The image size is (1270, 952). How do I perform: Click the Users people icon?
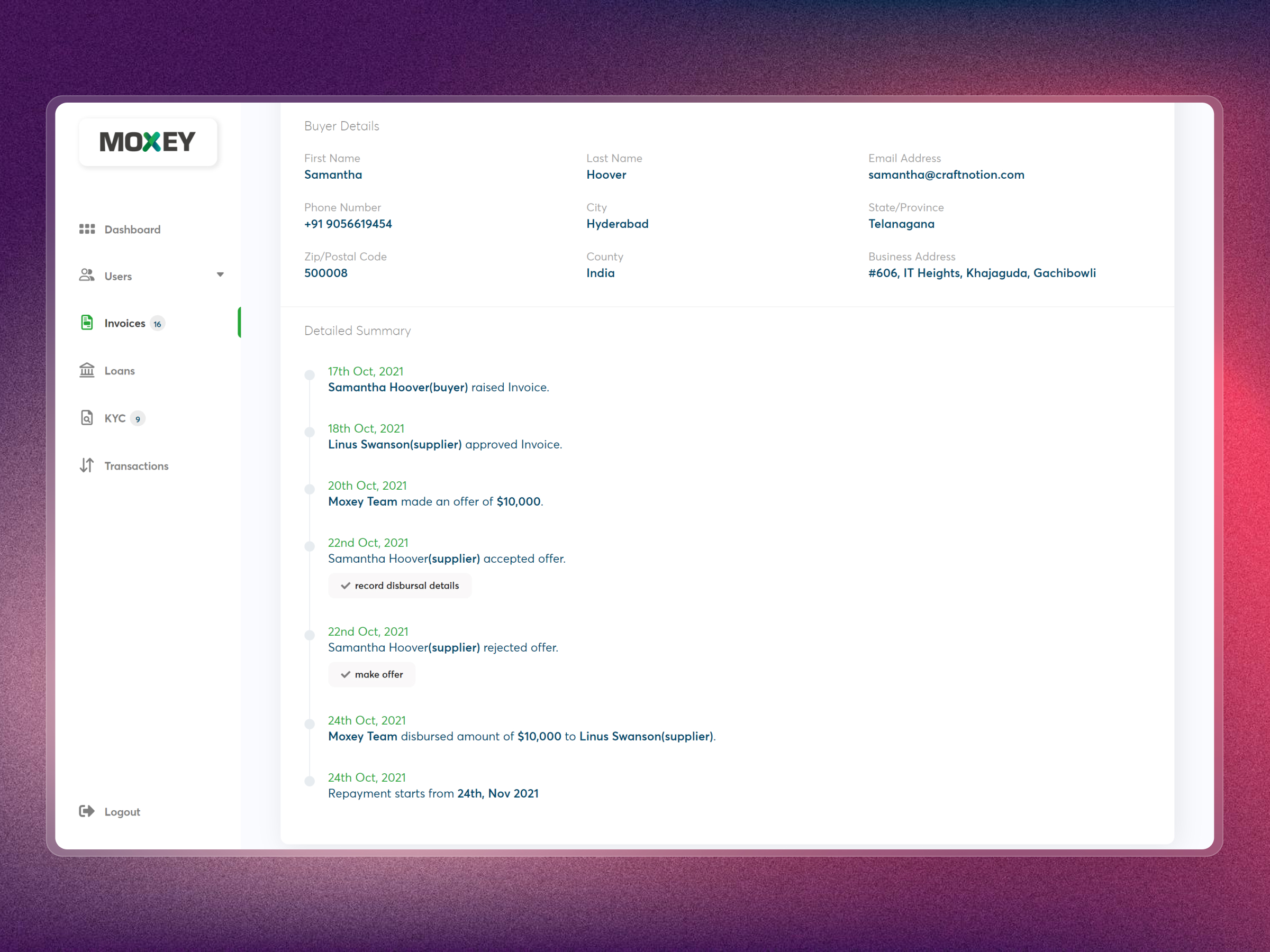pyautogui.click(x=87, y=276)
